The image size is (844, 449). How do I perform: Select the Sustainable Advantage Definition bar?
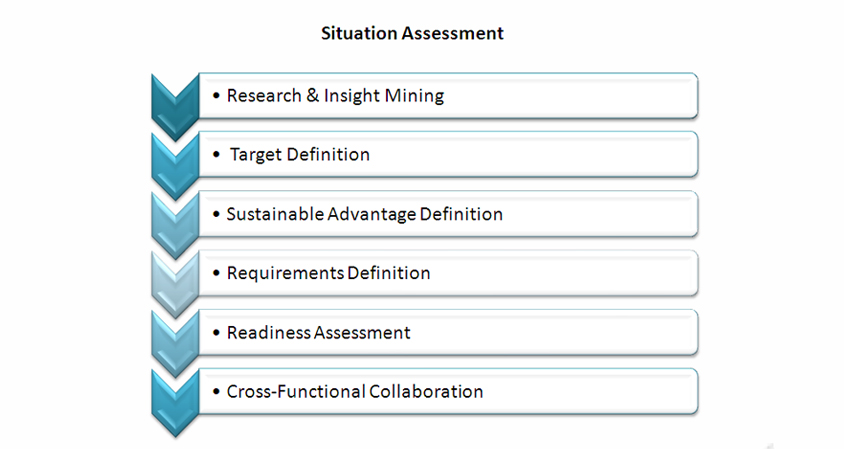click(x=448, y=214)
